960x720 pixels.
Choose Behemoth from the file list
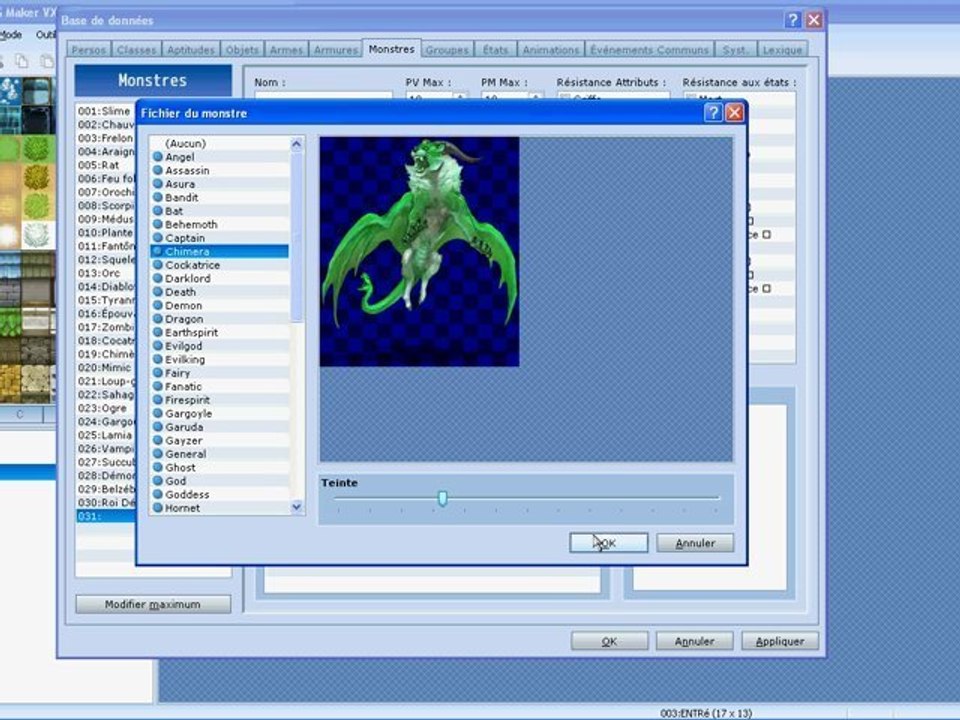[x=220, y=224]
